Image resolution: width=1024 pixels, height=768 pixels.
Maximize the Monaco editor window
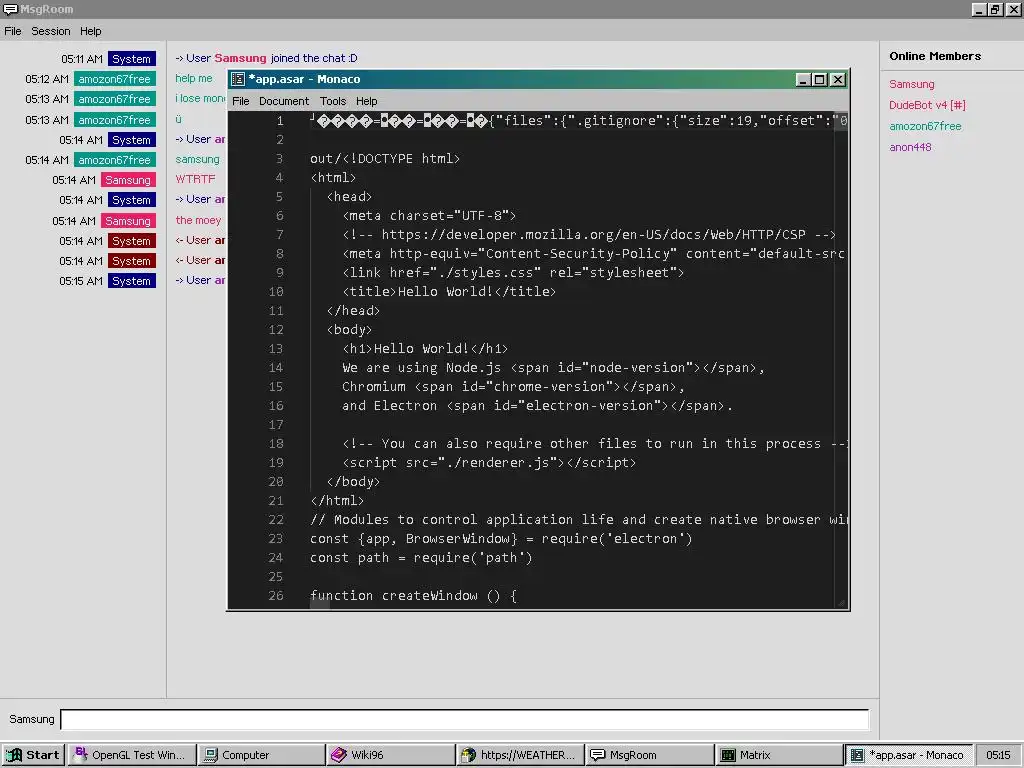click(820, 80)
